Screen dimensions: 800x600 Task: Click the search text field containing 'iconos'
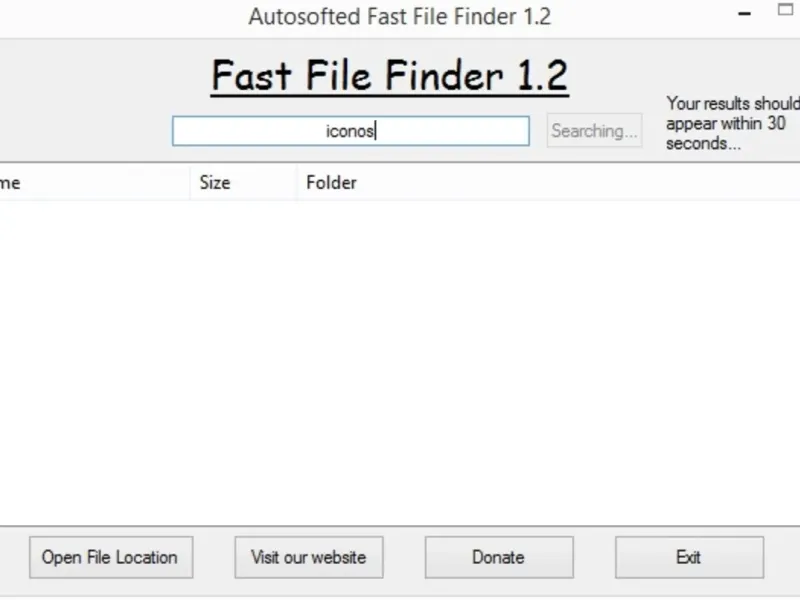pyautogui.click(x=350, y=131)
